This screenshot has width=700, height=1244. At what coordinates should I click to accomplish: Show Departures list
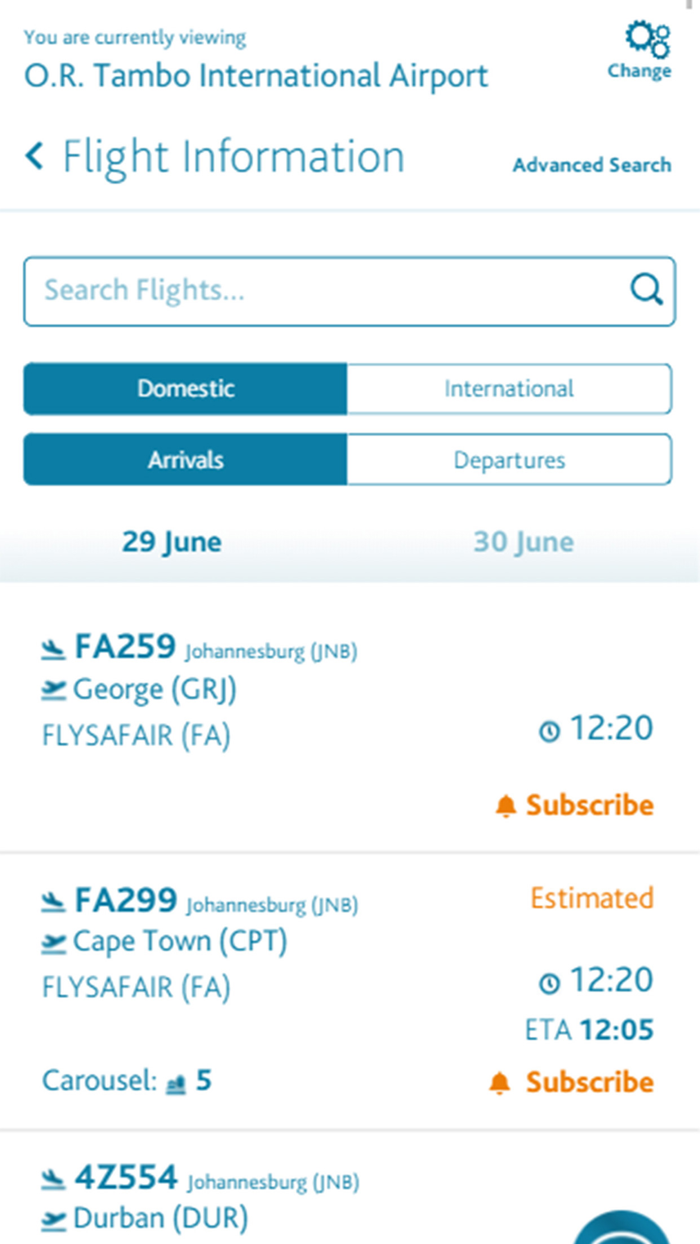[x=509, y=460]
